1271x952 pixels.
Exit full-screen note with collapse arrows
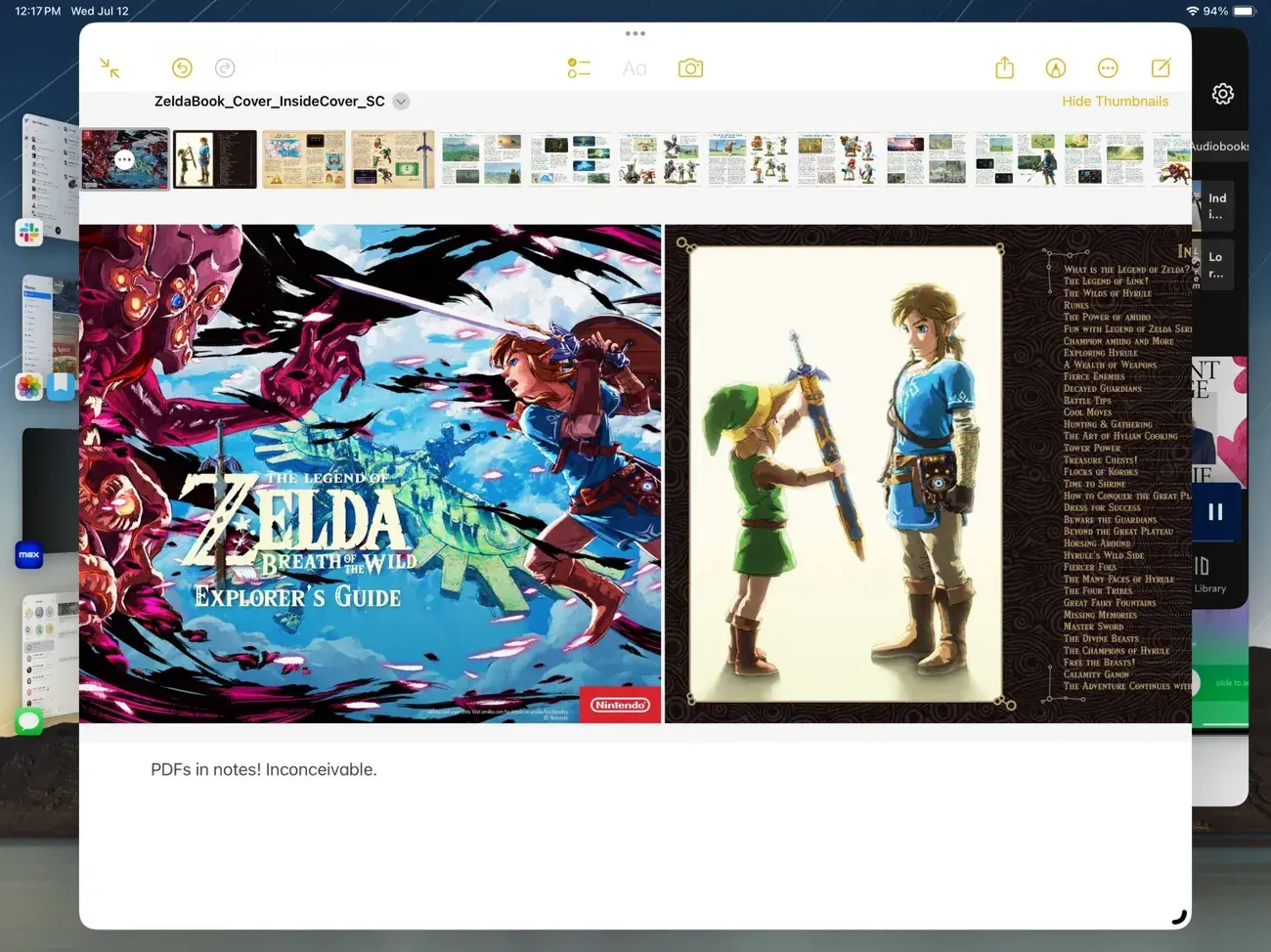pos(110,68)
